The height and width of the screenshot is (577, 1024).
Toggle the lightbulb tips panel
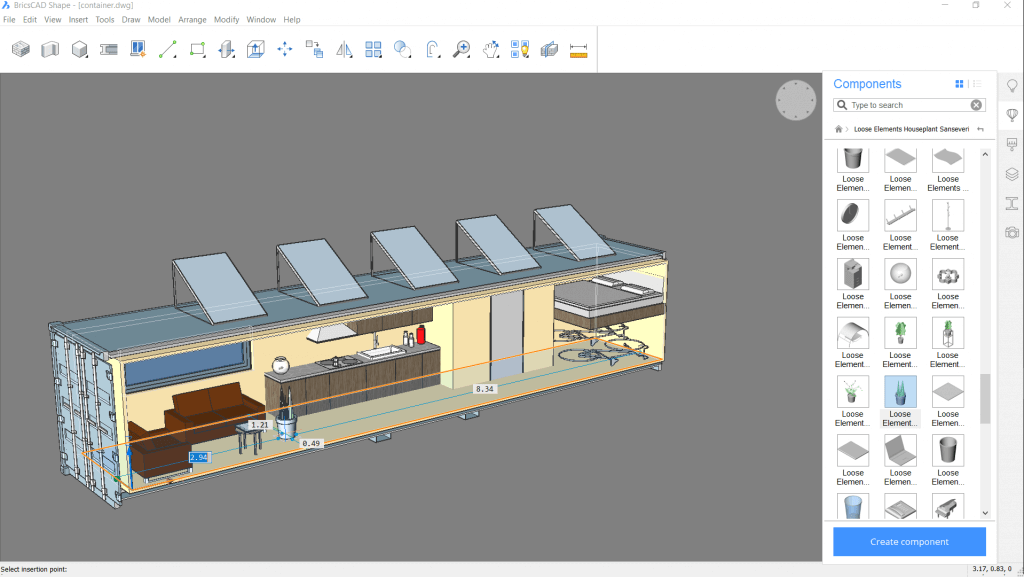(1012, 86)
